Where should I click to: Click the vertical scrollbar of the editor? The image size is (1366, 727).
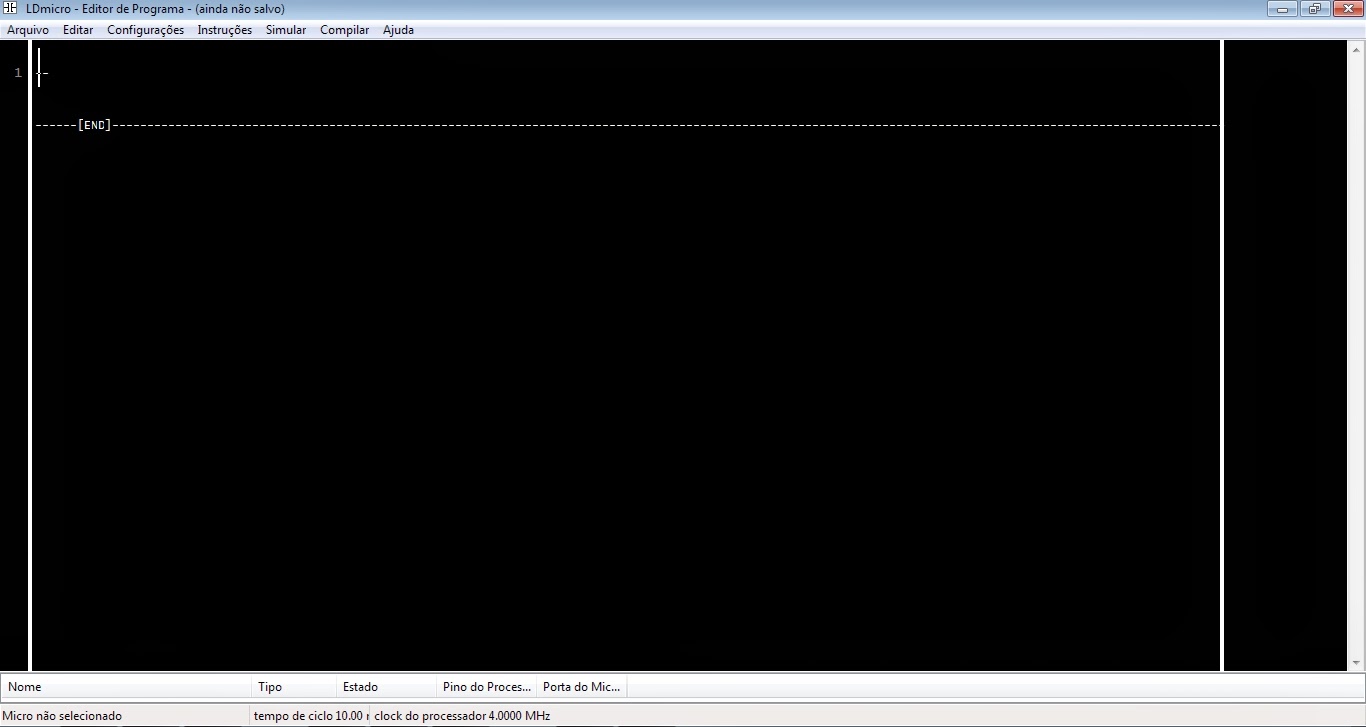pyautogui.click(x=1357, y=355)
